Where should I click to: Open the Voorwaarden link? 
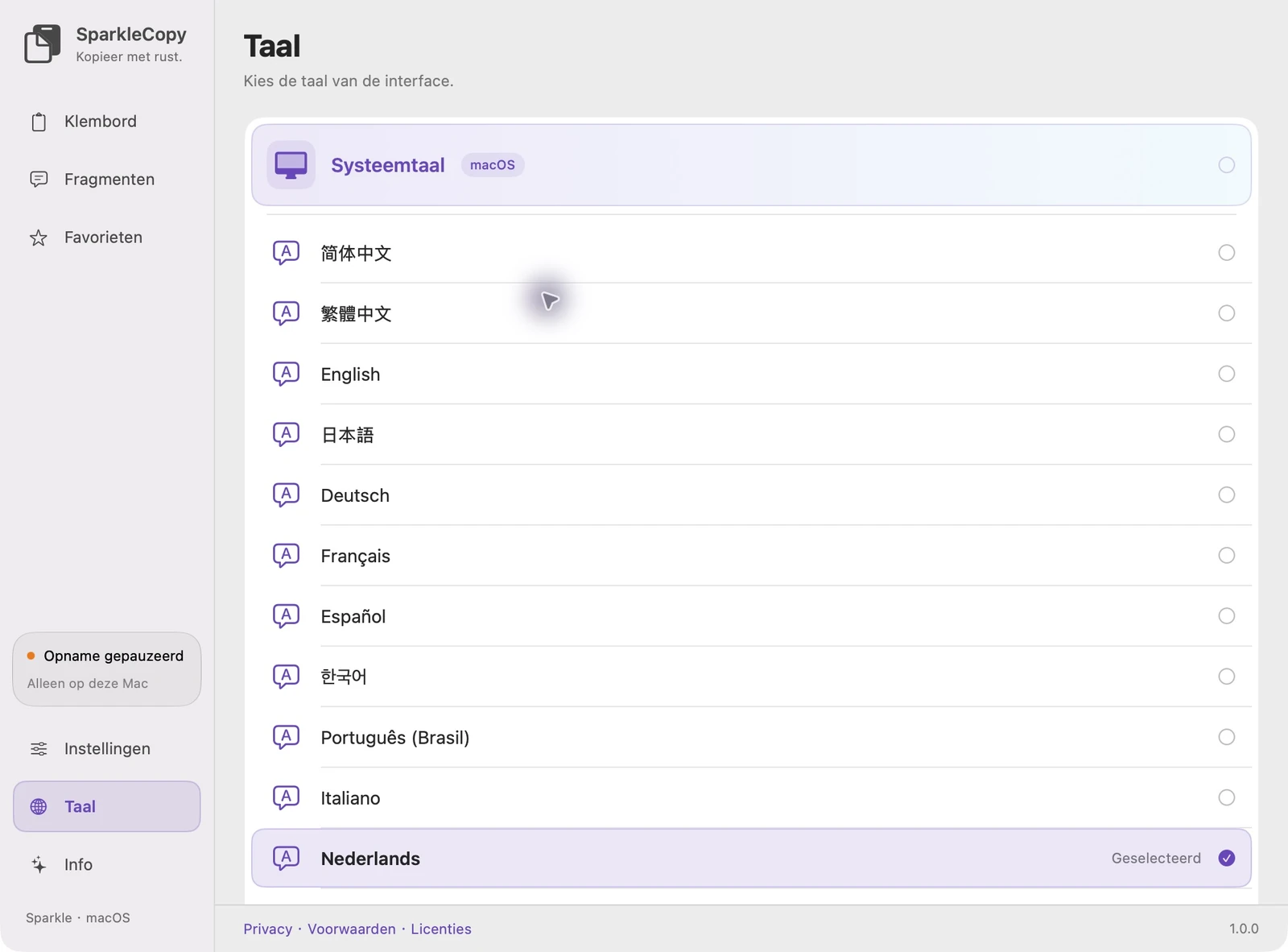click(x=352, y=929)
